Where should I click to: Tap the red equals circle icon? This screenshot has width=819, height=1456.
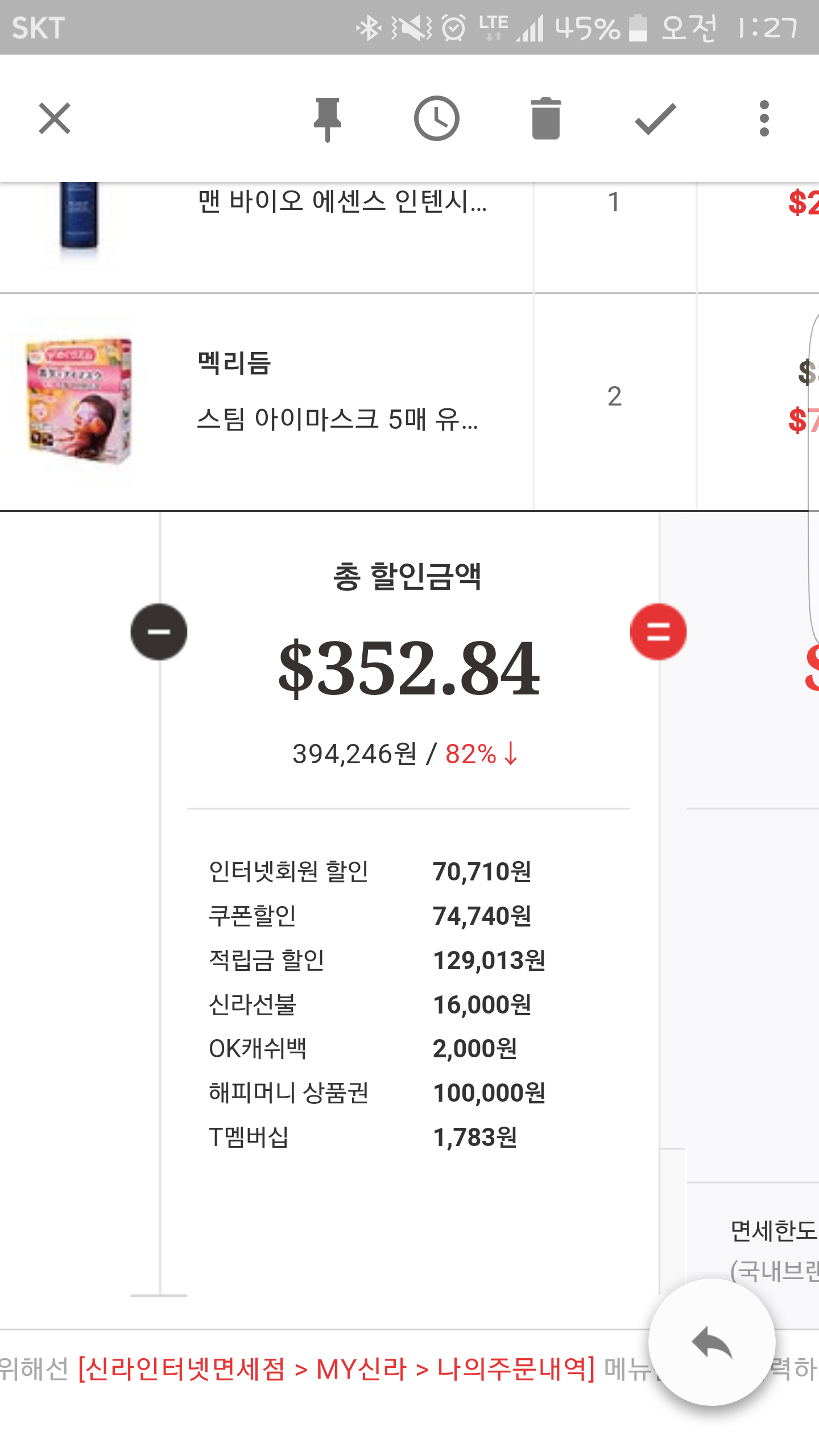click(x=658, y=631)
